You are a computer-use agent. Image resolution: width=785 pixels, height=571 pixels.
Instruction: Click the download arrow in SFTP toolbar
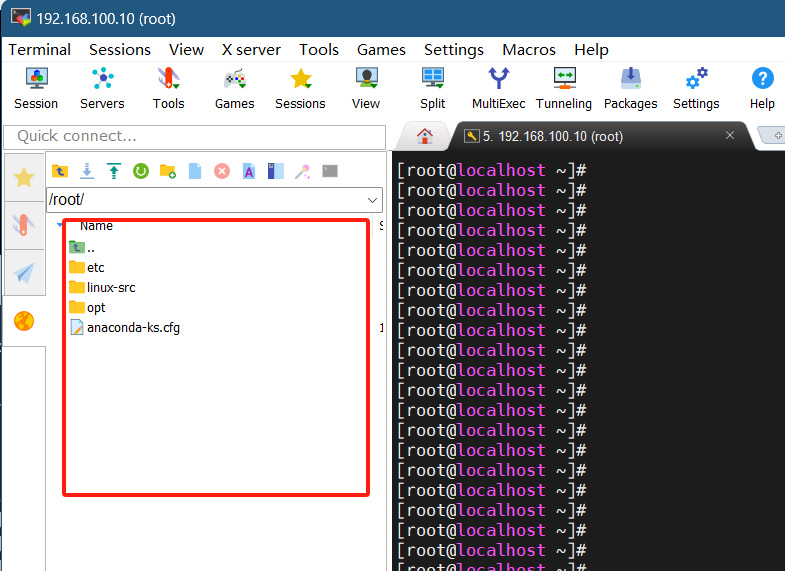87,172
